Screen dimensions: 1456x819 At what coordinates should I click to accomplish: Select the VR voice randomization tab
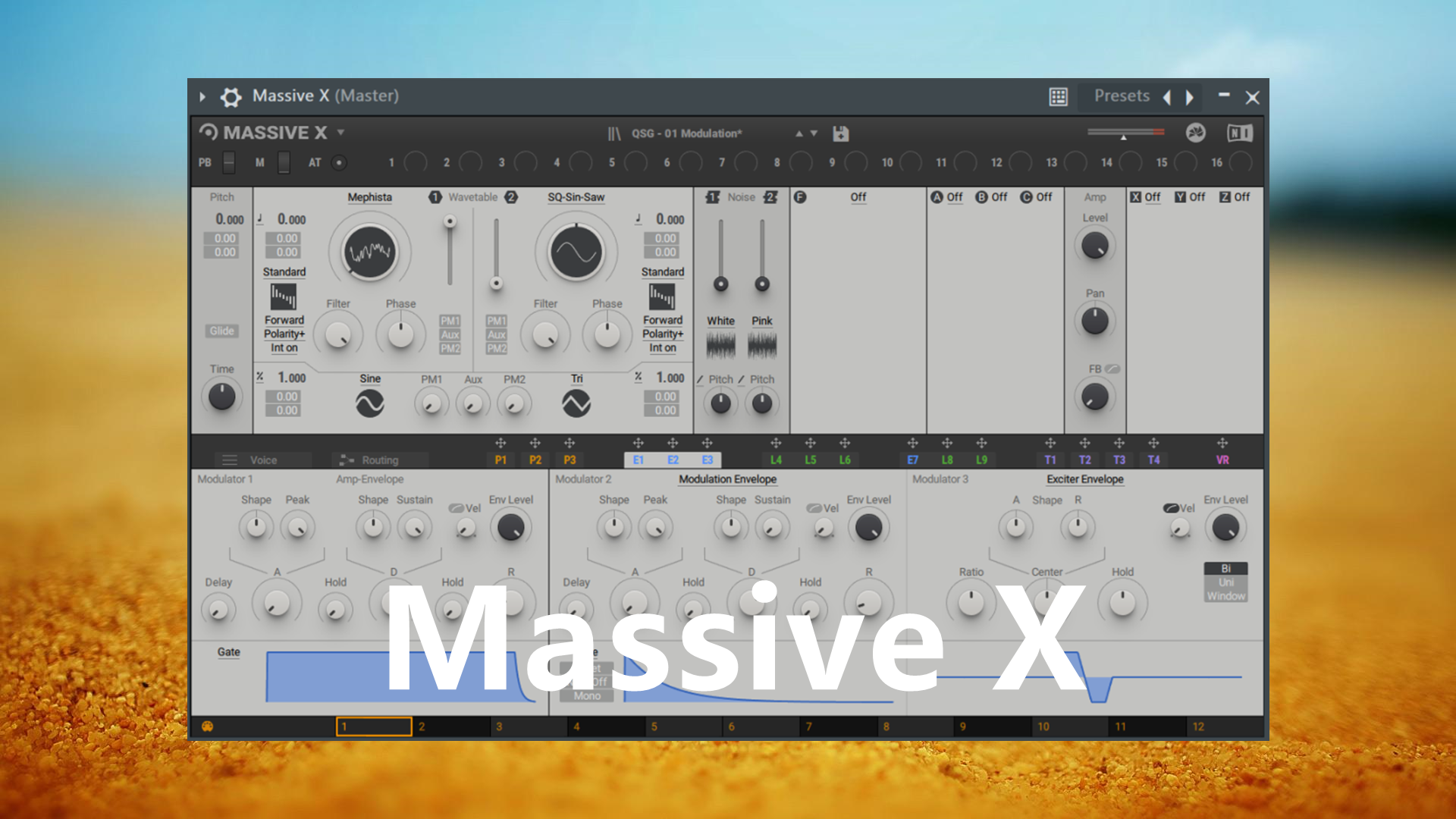click(1222, 460)
